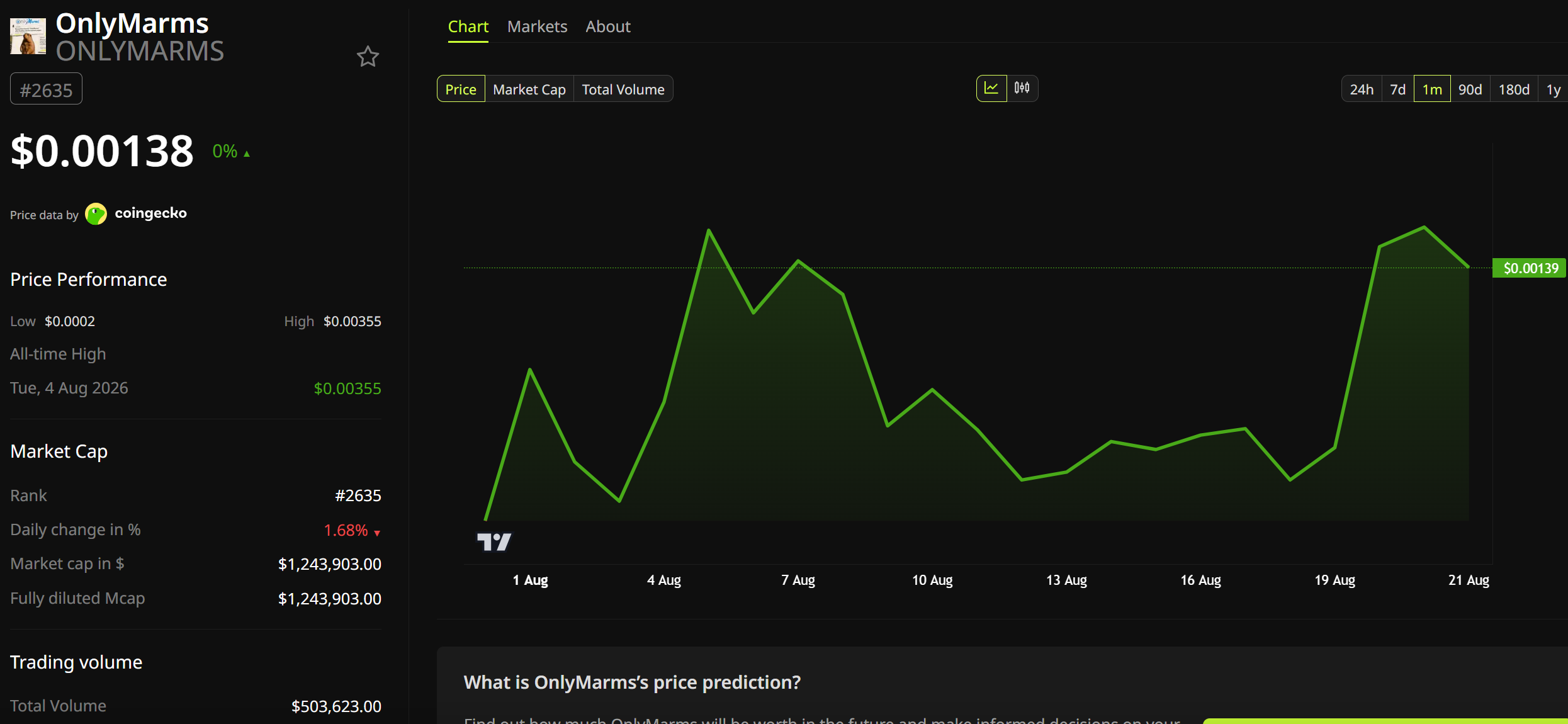Set chart range to 90d

click(x=1470, y=89)
